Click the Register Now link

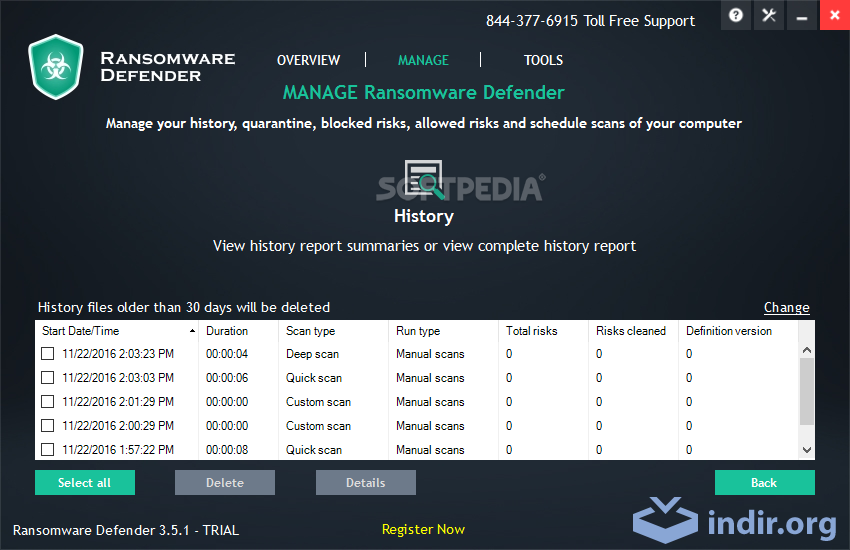[x=423, y=529]
